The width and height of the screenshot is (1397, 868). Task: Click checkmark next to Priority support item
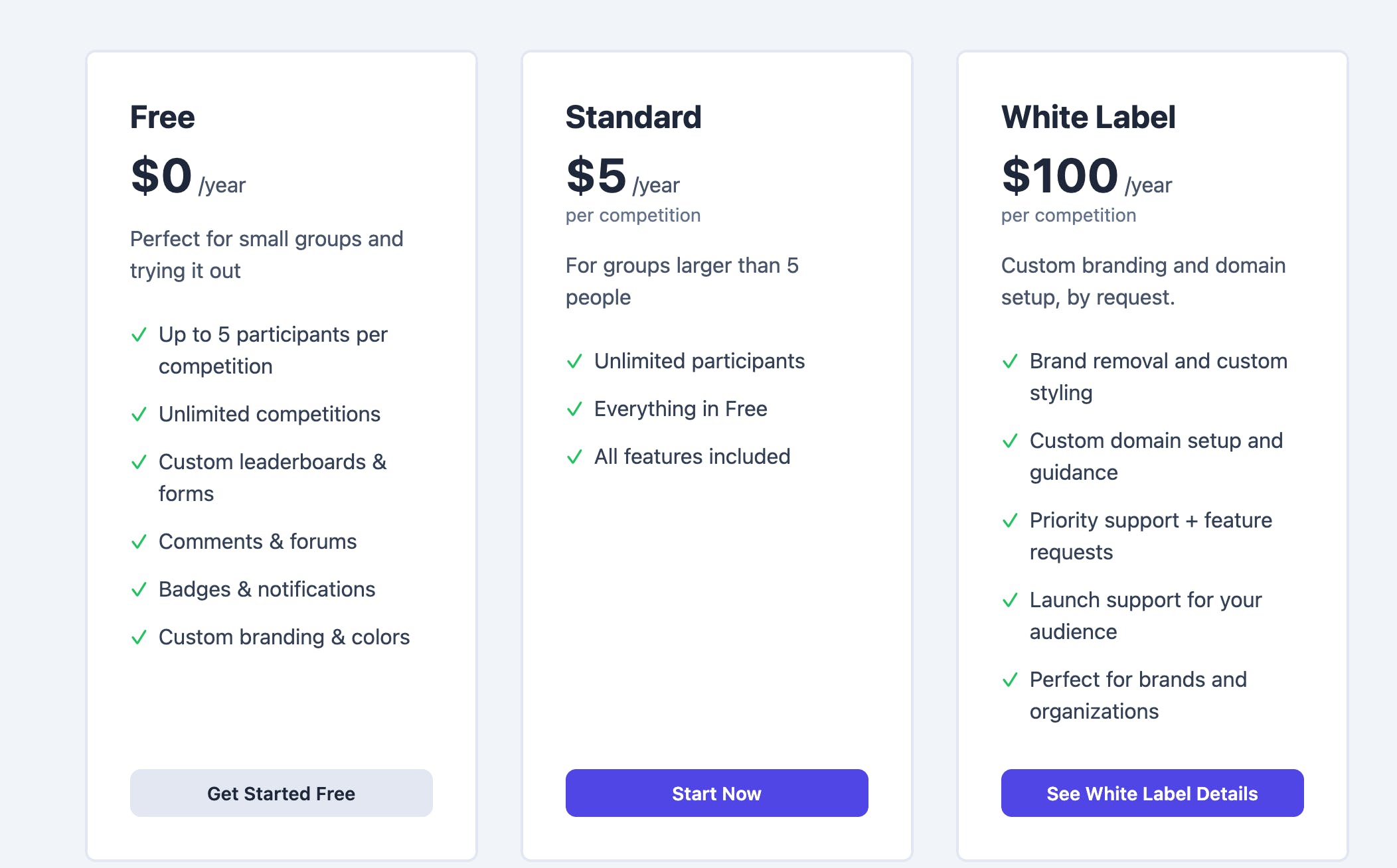tap(1010, 521)
